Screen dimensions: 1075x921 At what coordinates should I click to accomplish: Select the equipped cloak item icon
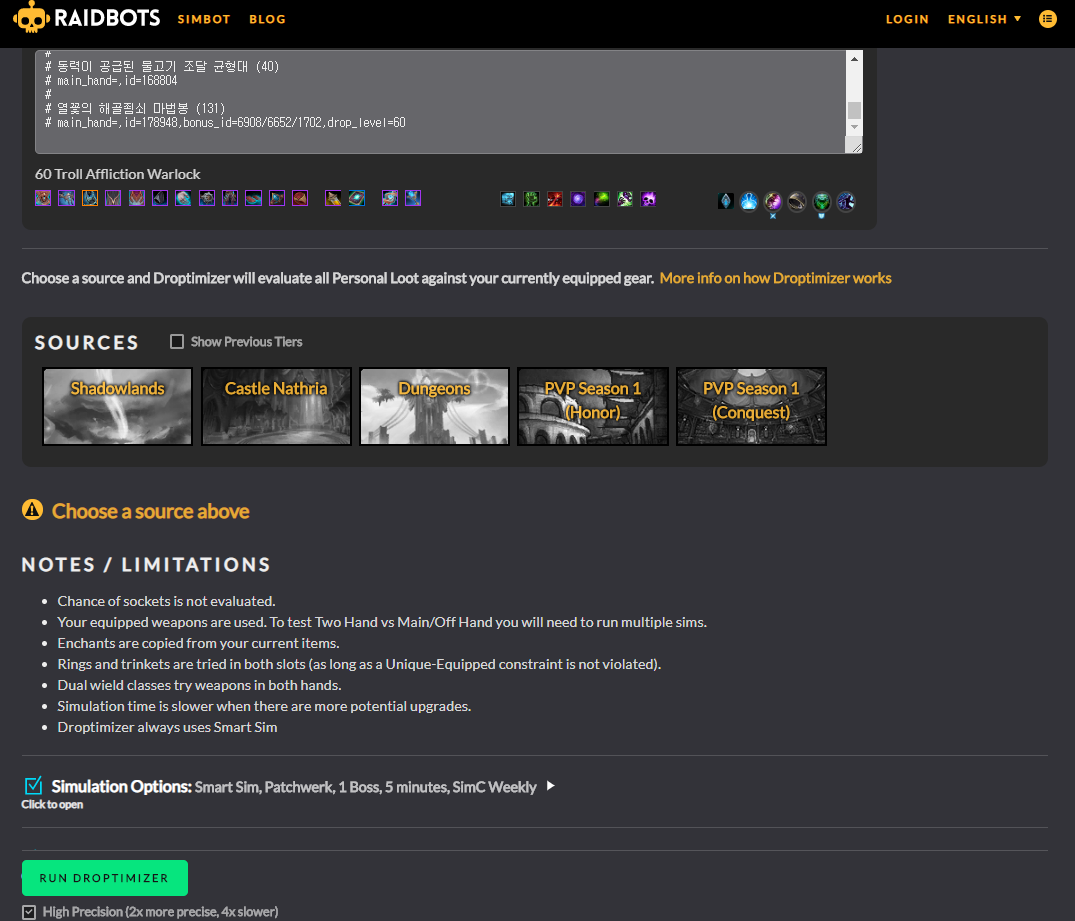coord(113,199)
